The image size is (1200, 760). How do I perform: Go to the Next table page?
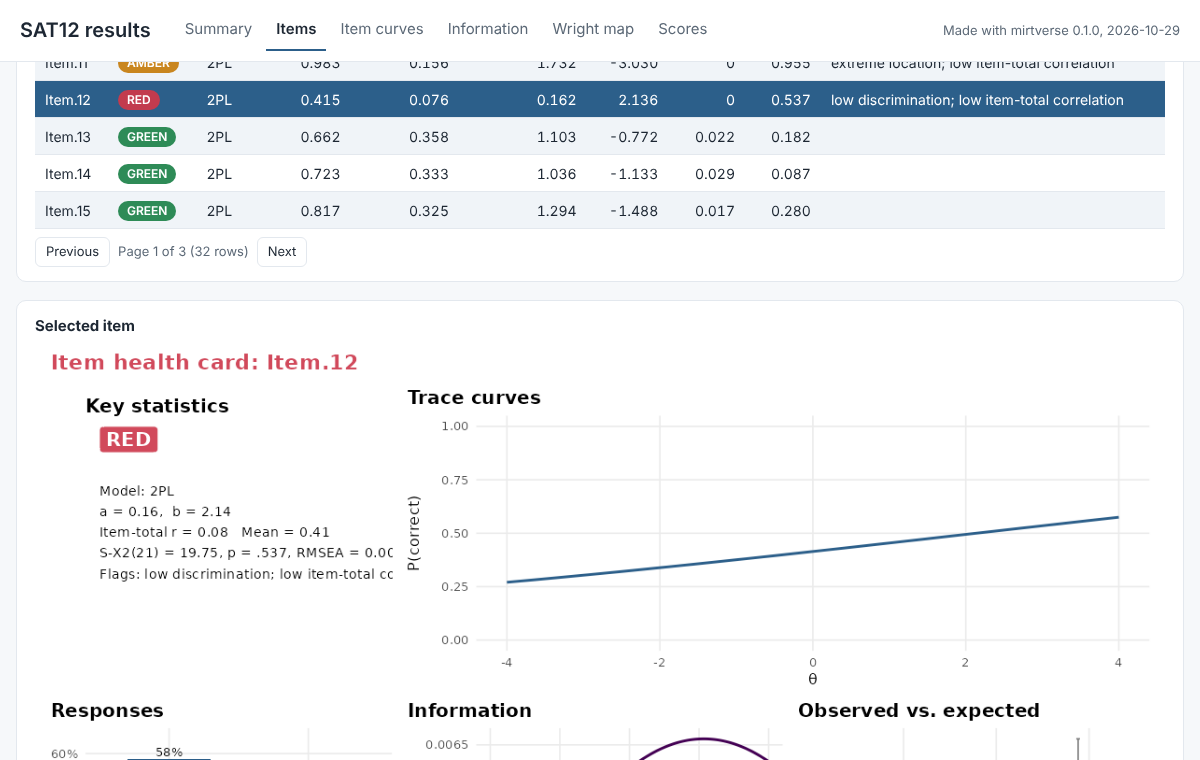tap(282, 252)
